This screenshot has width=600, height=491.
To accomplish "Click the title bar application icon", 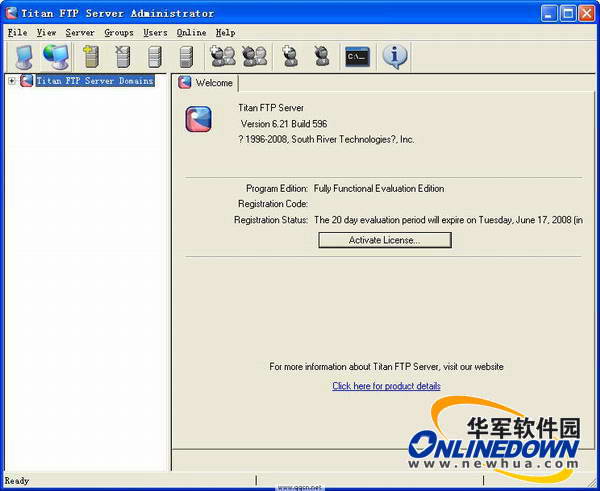I will [11, 13].
